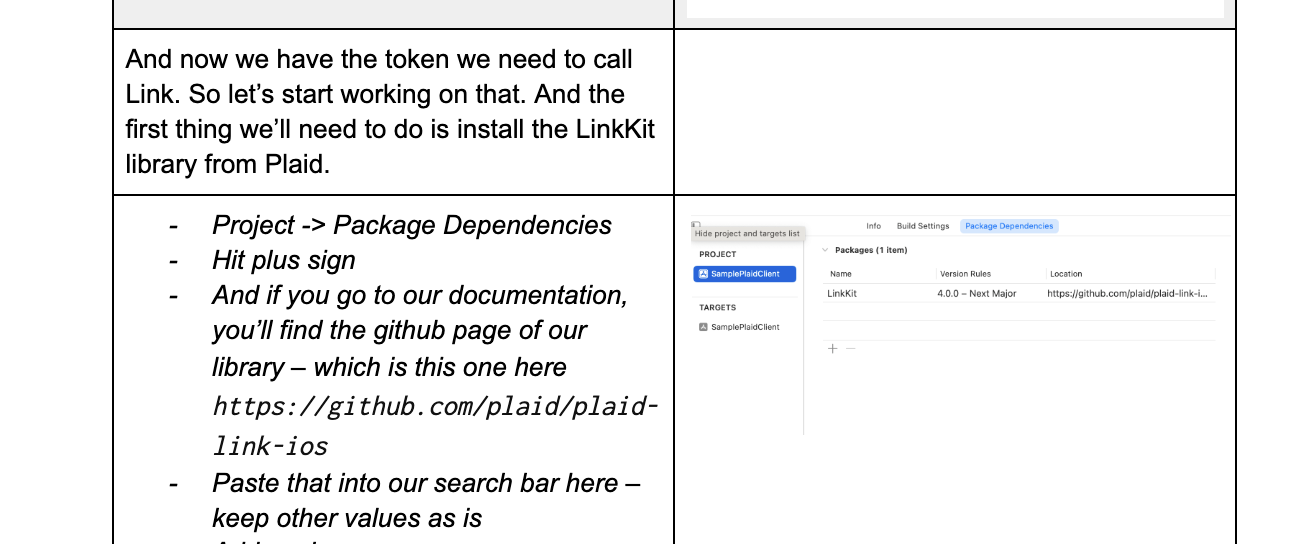Click the 'Hit plus sign' bullet text
Image resolution: width=1302 pixels, height=544 pixels.
(283, 260)
